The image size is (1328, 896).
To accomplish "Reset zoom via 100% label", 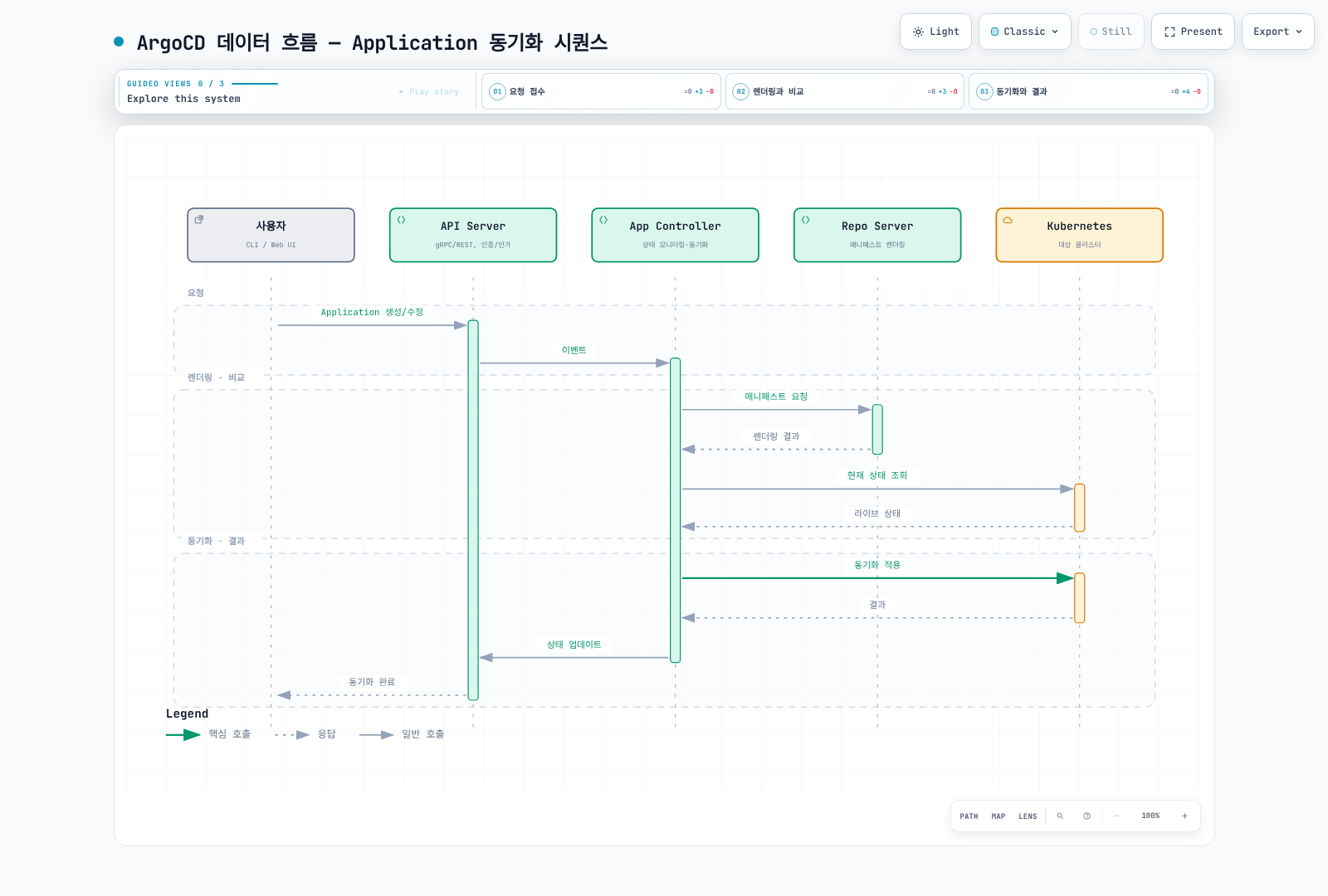I will tap(1150, 816).
